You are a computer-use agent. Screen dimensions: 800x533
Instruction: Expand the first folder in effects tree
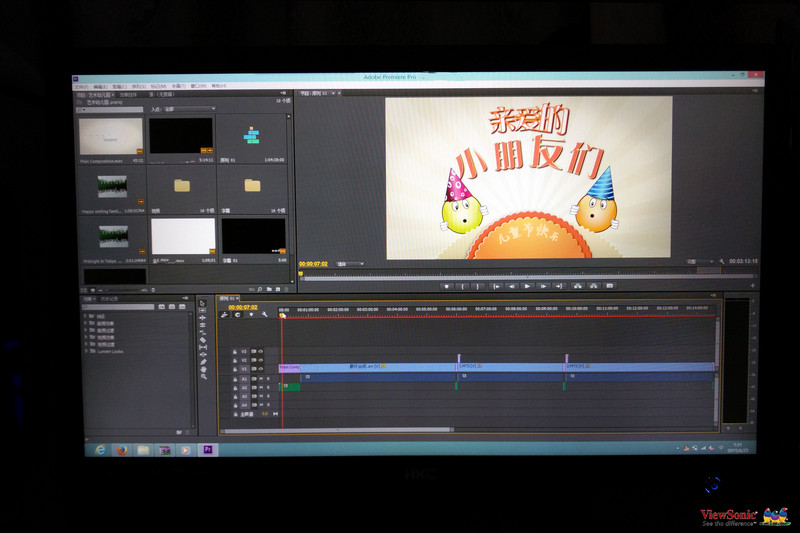click(x=85, y=316)
